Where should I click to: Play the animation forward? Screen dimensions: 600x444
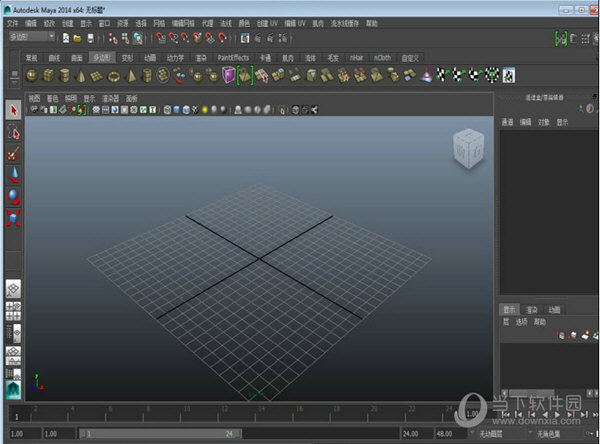coord(558,414)
